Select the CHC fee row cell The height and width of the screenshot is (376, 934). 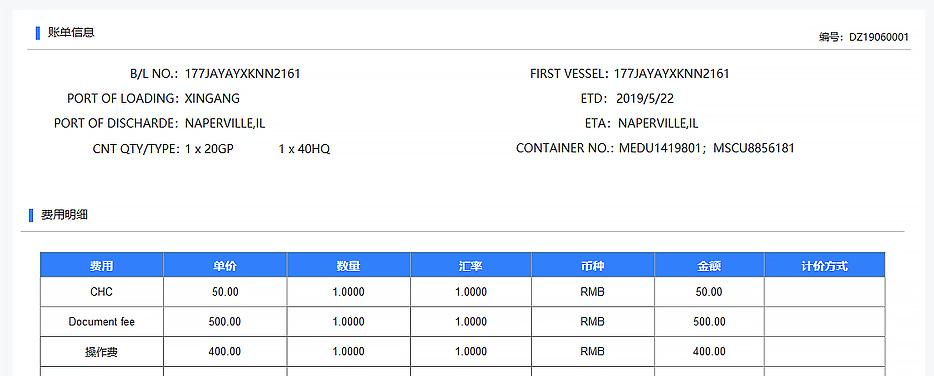click(x=102, y=292)
